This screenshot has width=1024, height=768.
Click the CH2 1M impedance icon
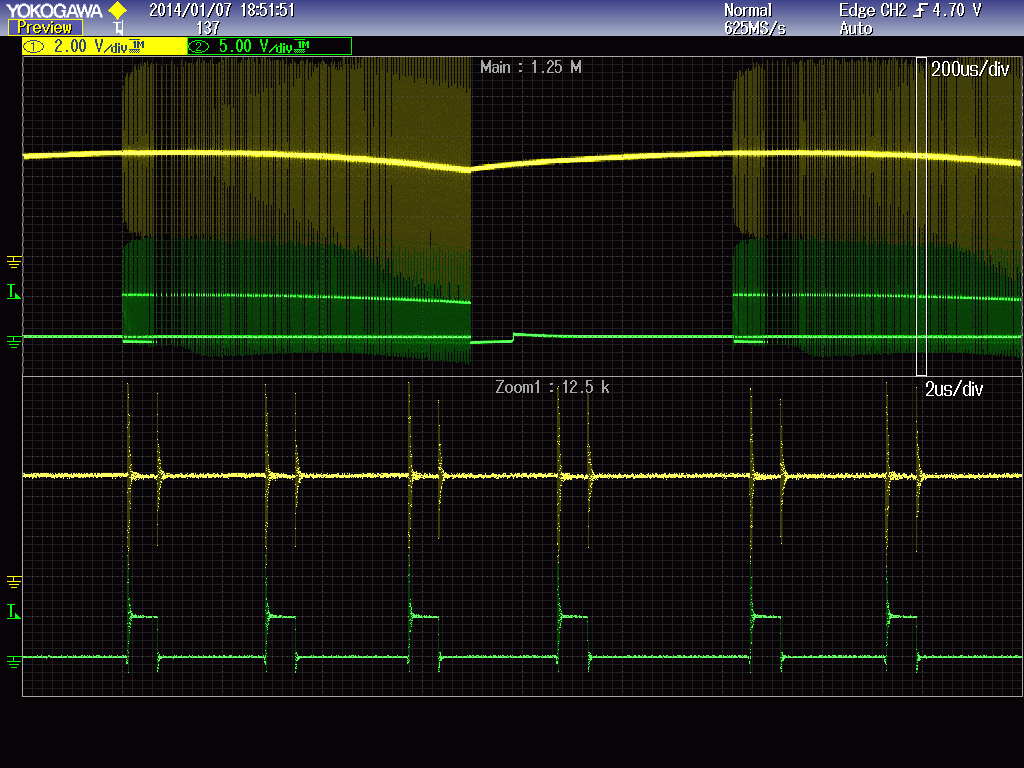point(302,46)
